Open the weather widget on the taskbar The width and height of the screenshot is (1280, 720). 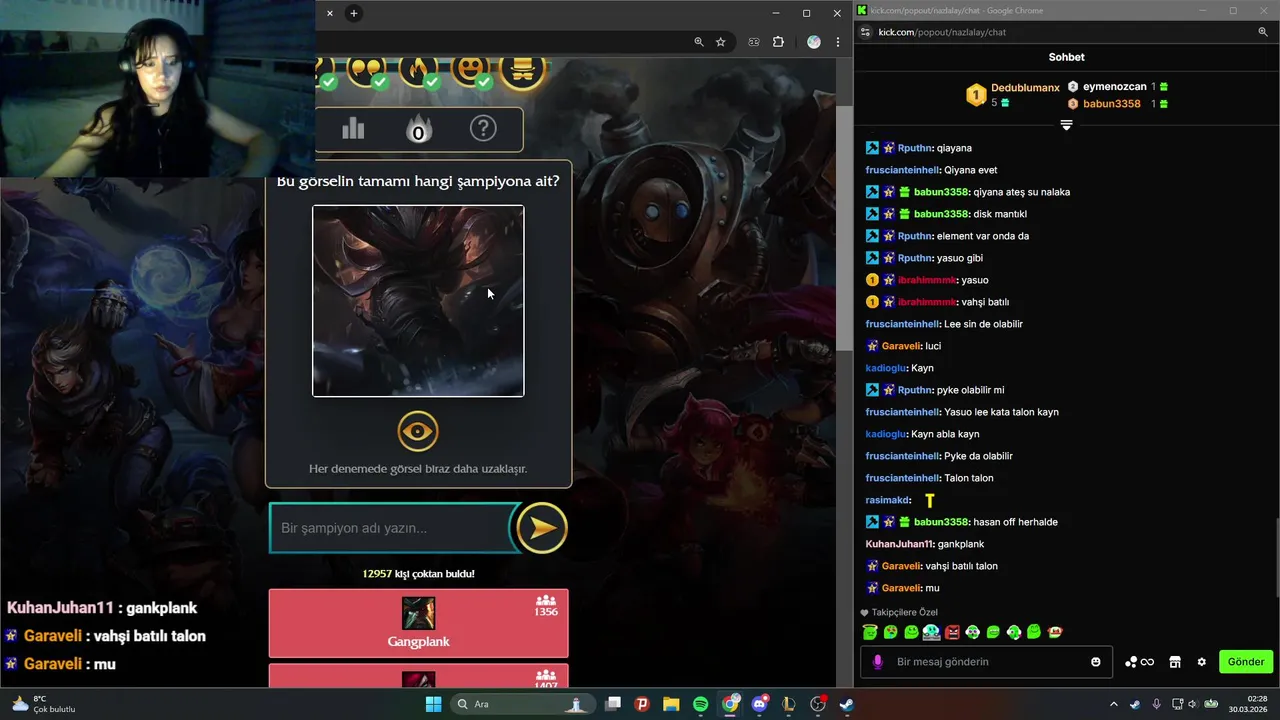(x=42, y=704)
